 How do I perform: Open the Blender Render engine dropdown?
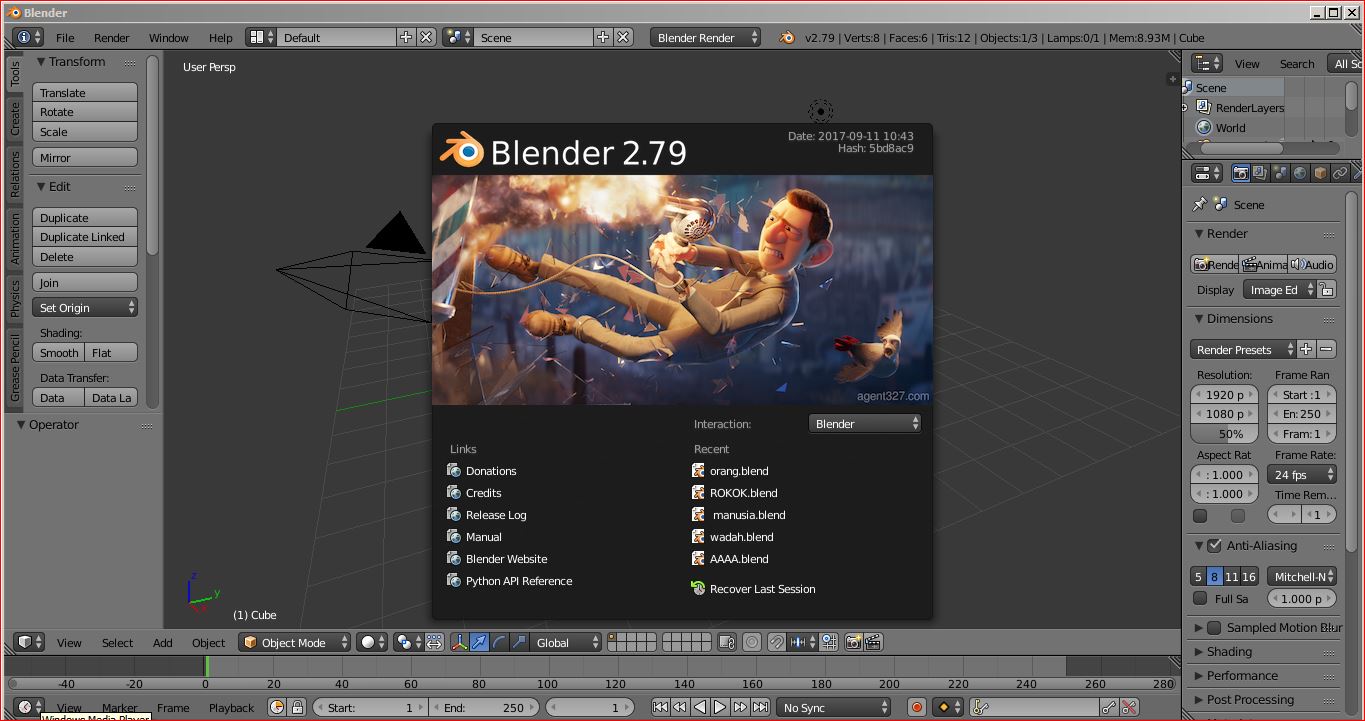705,37
